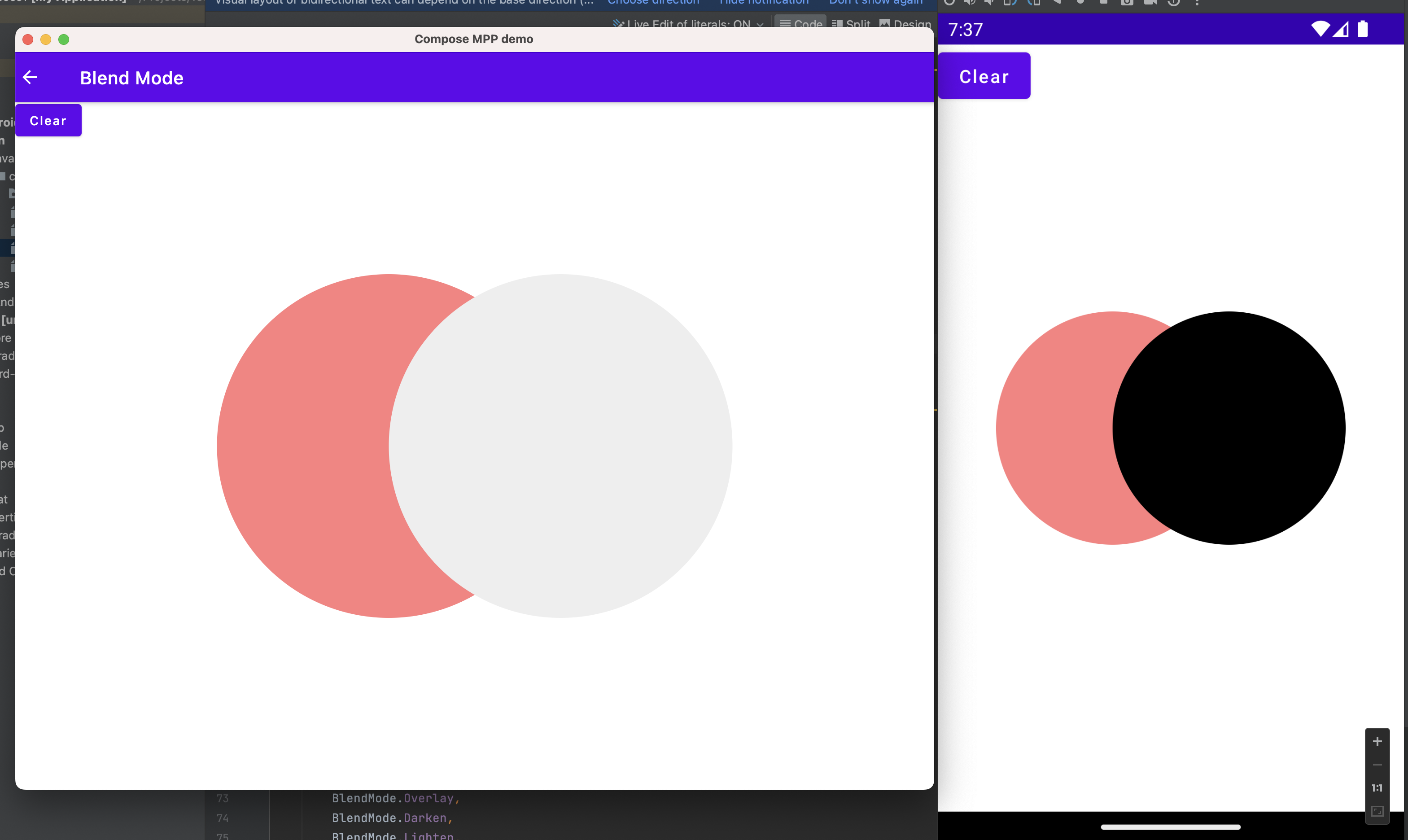Click the zoom-to-fit screen icon
Image resolution: width=1408 pixels, height=840 pixels.
pos(1377,812)
